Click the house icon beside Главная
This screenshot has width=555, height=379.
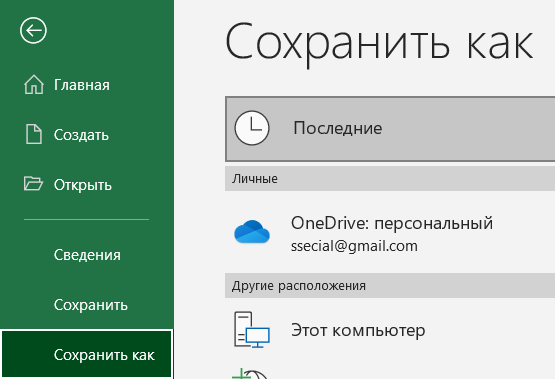click(34, 85)
